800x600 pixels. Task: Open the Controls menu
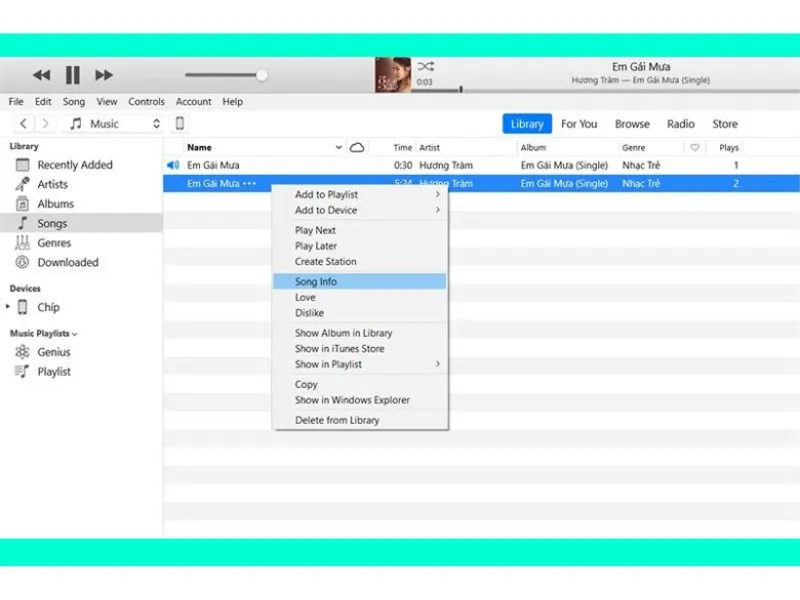coord(146,102)
